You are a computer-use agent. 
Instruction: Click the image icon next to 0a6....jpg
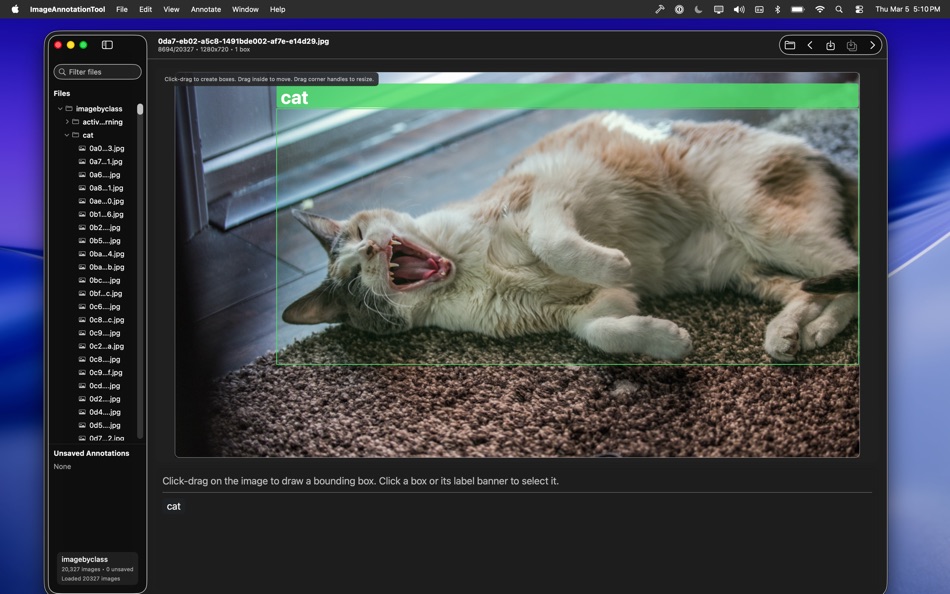[81, 174]
